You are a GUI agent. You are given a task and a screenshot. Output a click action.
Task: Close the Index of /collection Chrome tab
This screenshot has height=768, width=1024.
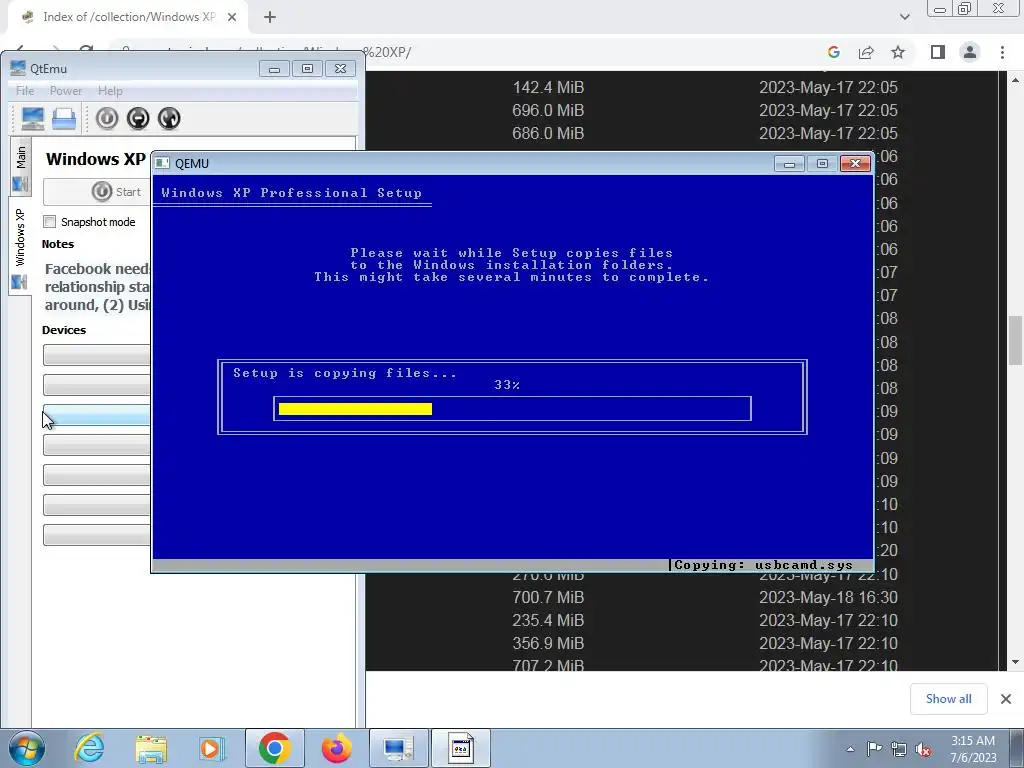232,17
